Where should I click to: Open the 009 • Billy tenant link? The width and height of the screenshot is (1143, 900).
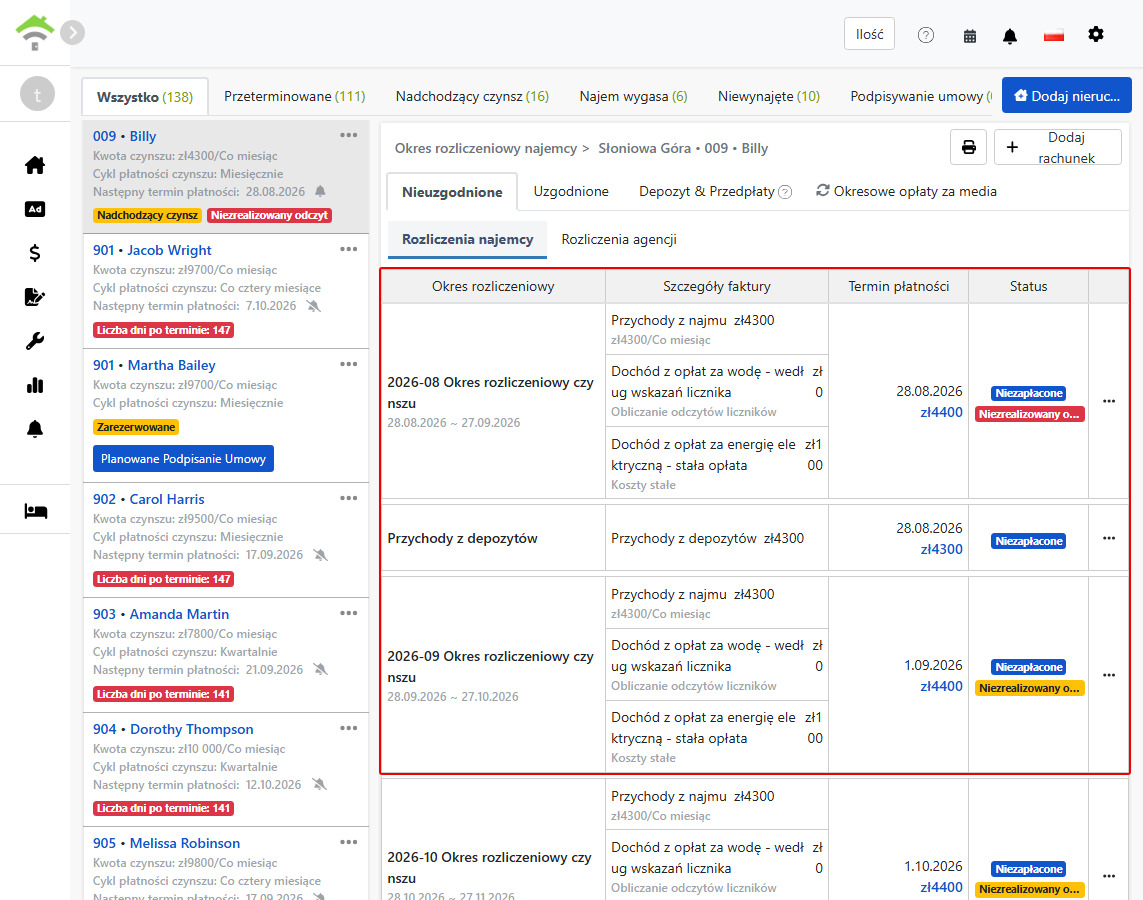click(x=125, y=136)
